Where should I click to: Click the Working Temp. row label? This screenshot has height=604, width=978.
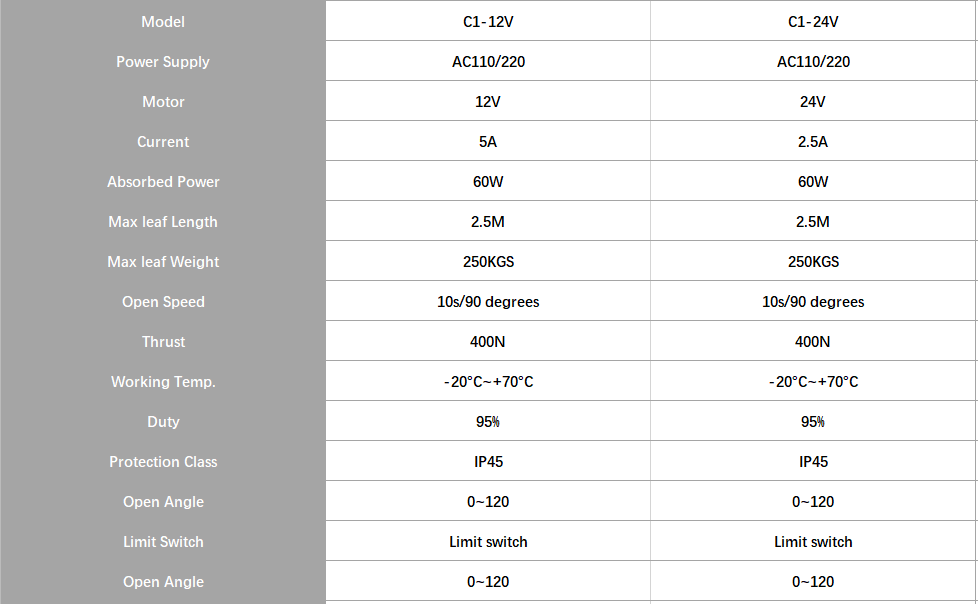(x=163, y=382)
